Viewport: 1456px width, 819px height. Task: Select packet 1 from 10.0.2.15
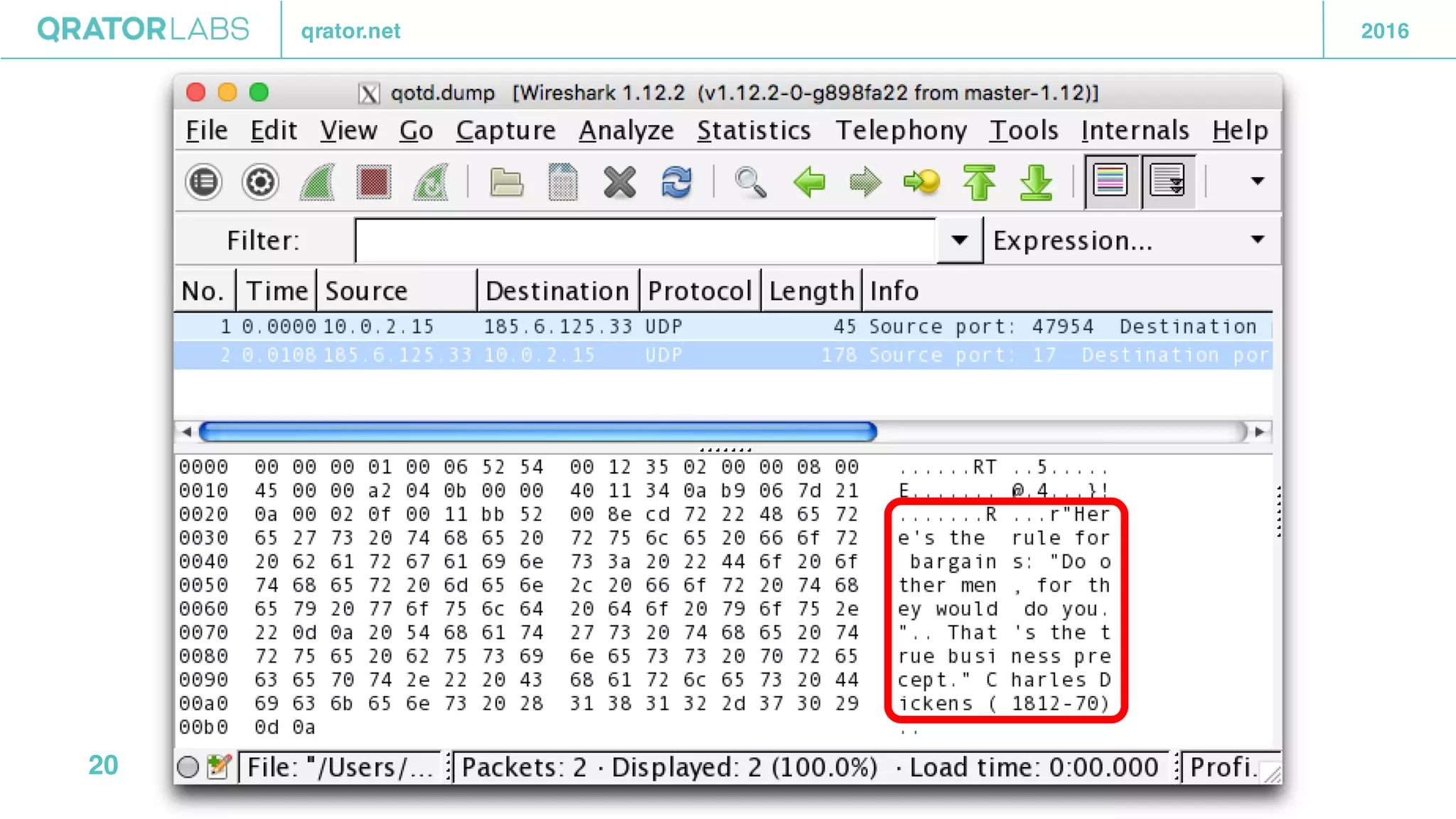tap(723, 326)
